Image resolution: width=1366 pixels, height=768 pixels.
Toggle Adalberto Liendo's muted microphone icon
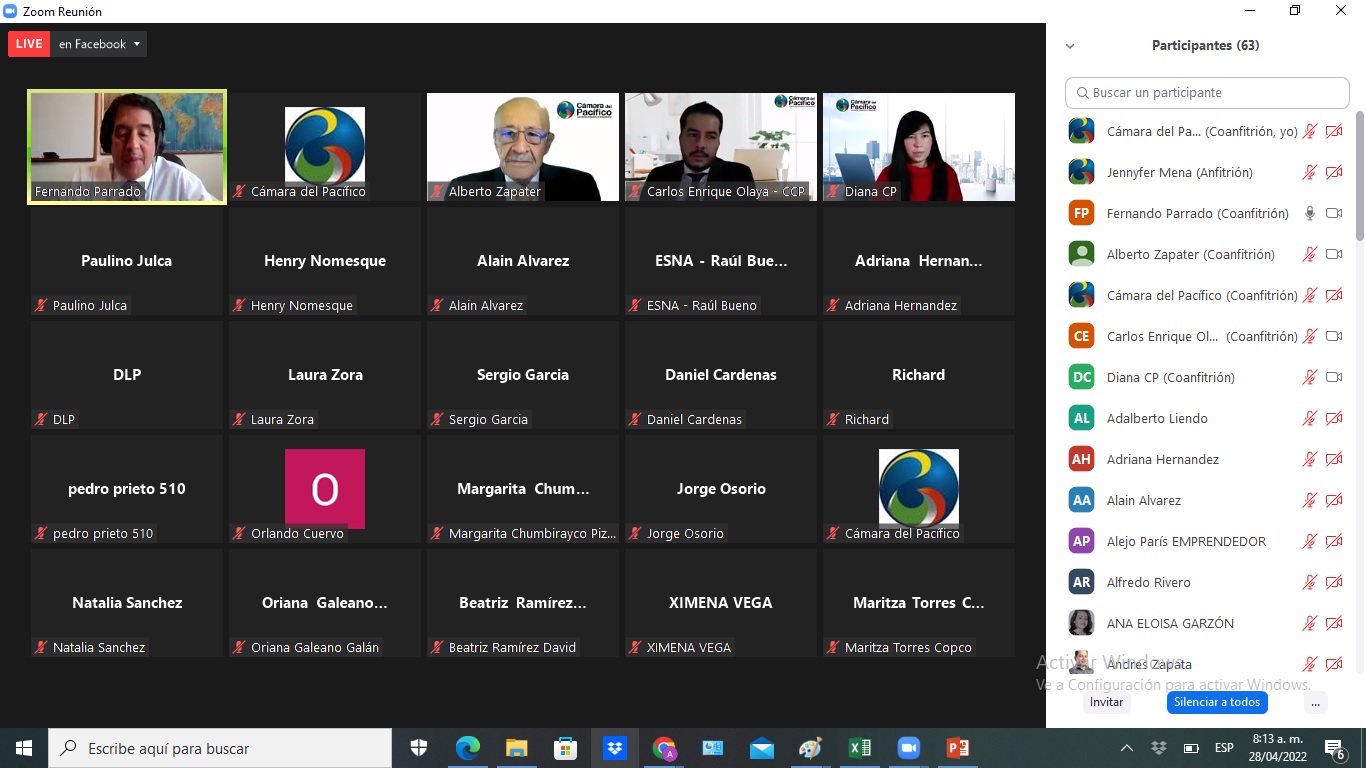pyautogui.click(x=1310, y=418)
